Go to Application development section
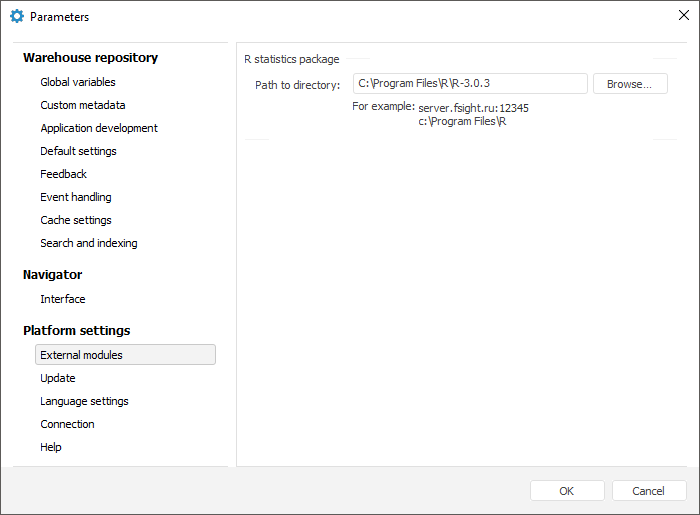700x515 pixels. point(99,128)
